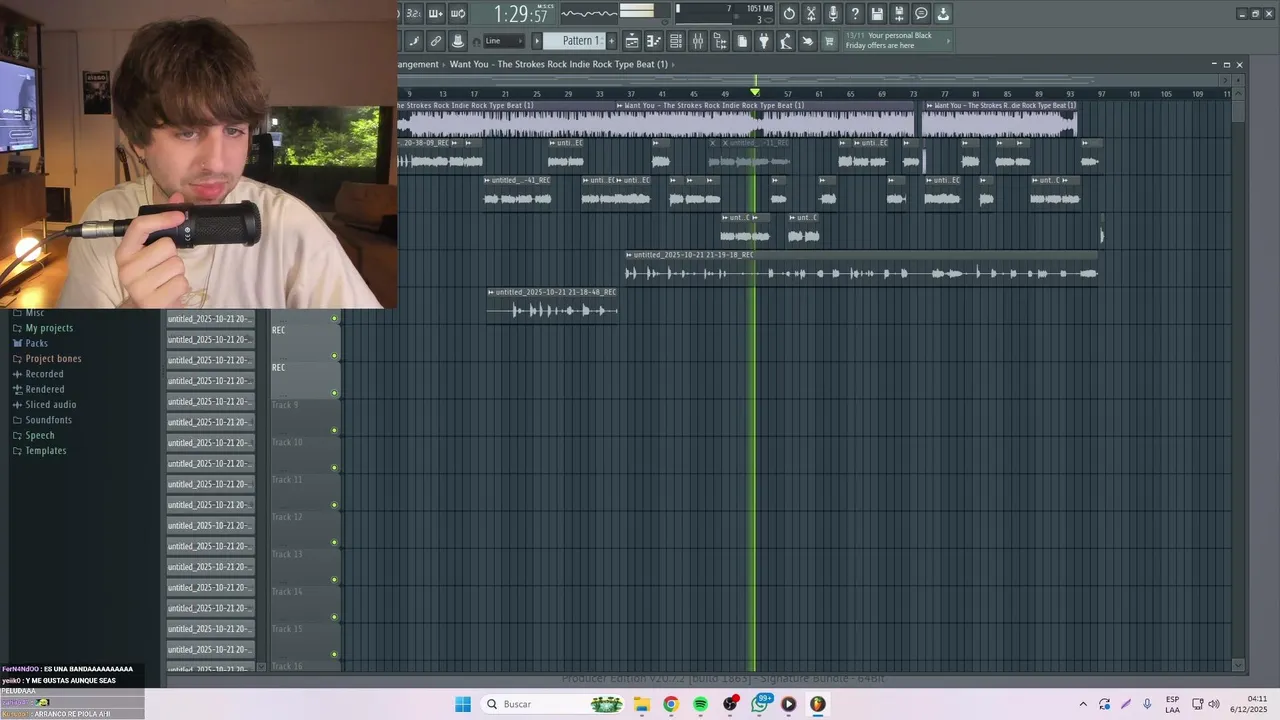Select the untitled_2025-10-21 21-18-48_REC audio clip
The height and width of the screenshot is (720, 1280).
(552, 304)
